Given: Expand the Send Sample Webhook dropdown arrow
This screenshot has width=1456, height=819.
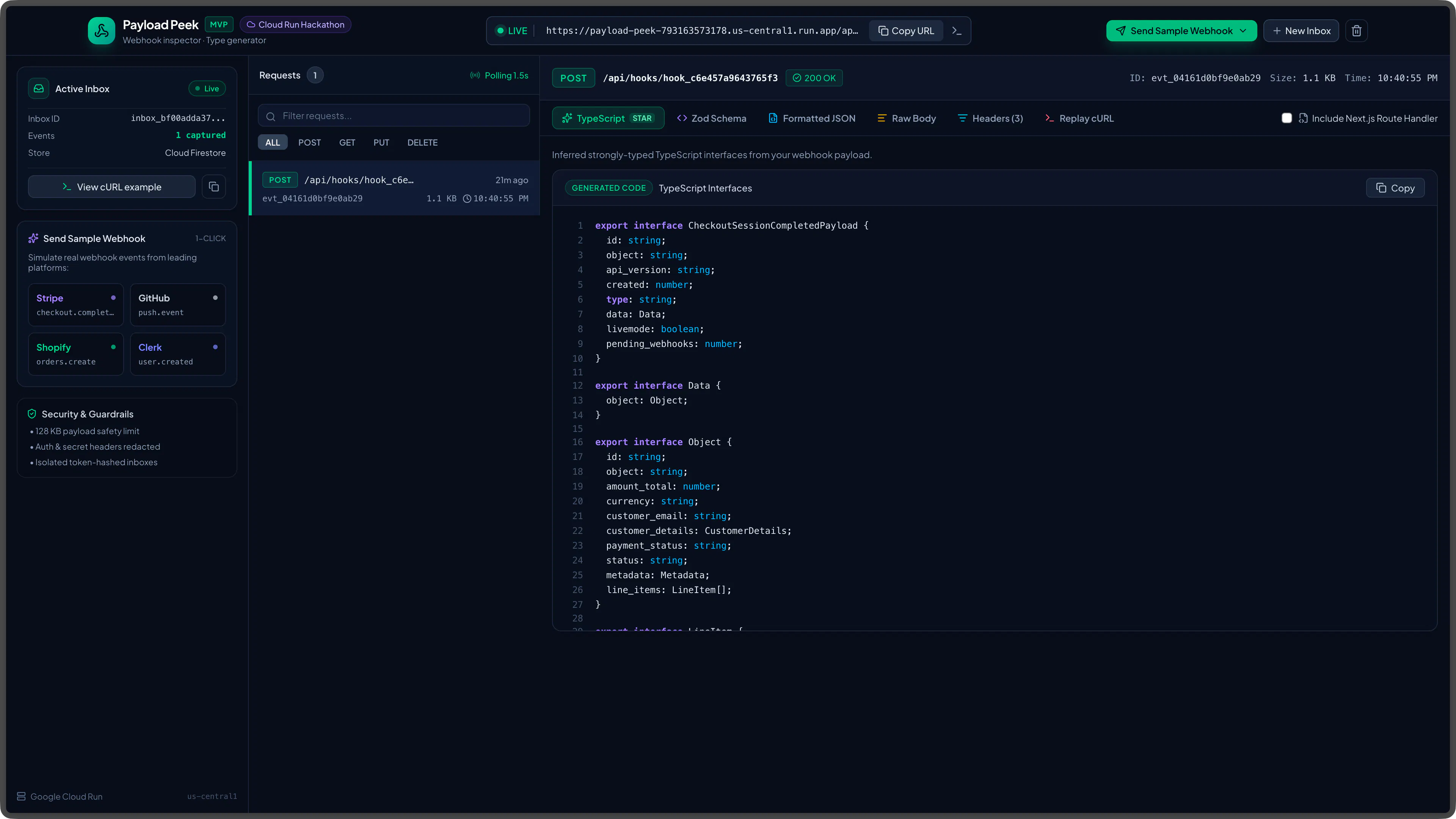Looking at the screenshot, I should pos(1243,30).
